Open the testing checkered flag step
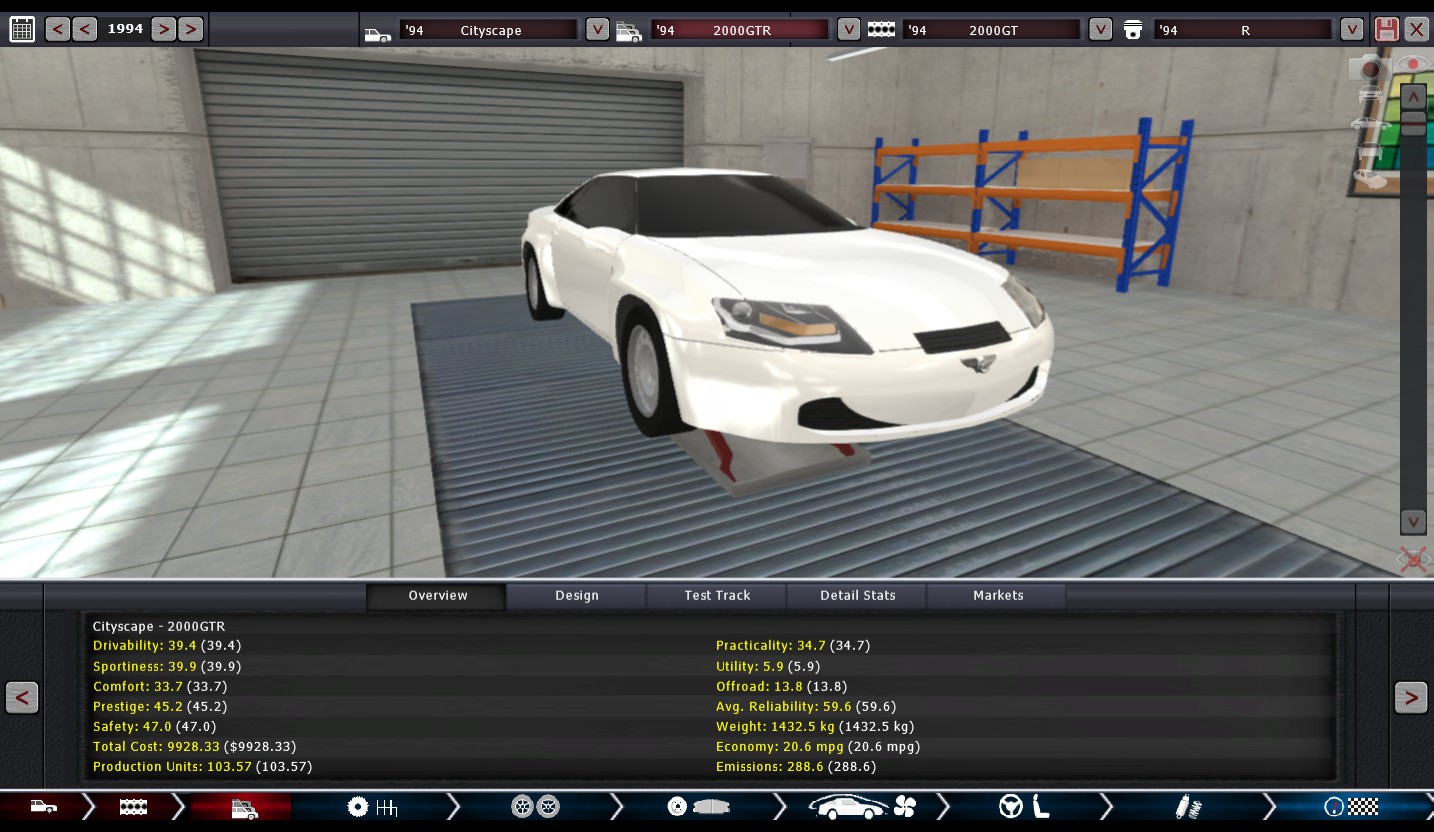Screen dimensions: 1434x832 pos(1352,807)
